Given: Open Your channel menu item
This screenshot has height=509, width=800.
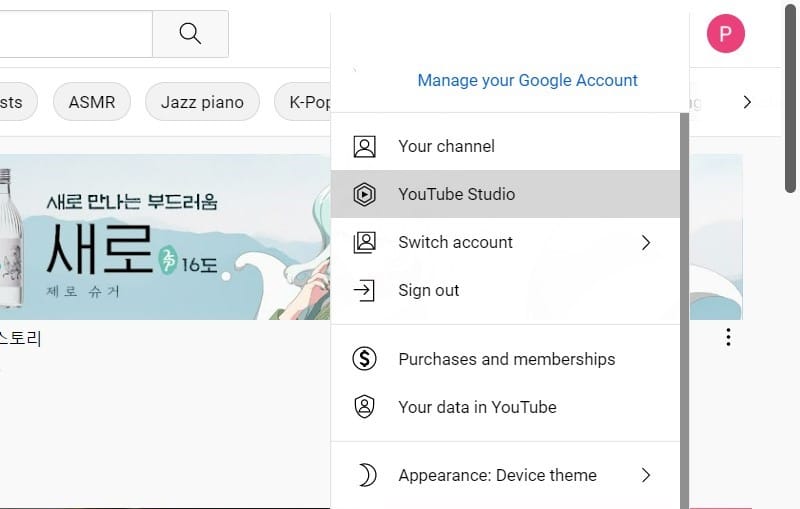Looking at the screenshot, I should coord(505,146).
